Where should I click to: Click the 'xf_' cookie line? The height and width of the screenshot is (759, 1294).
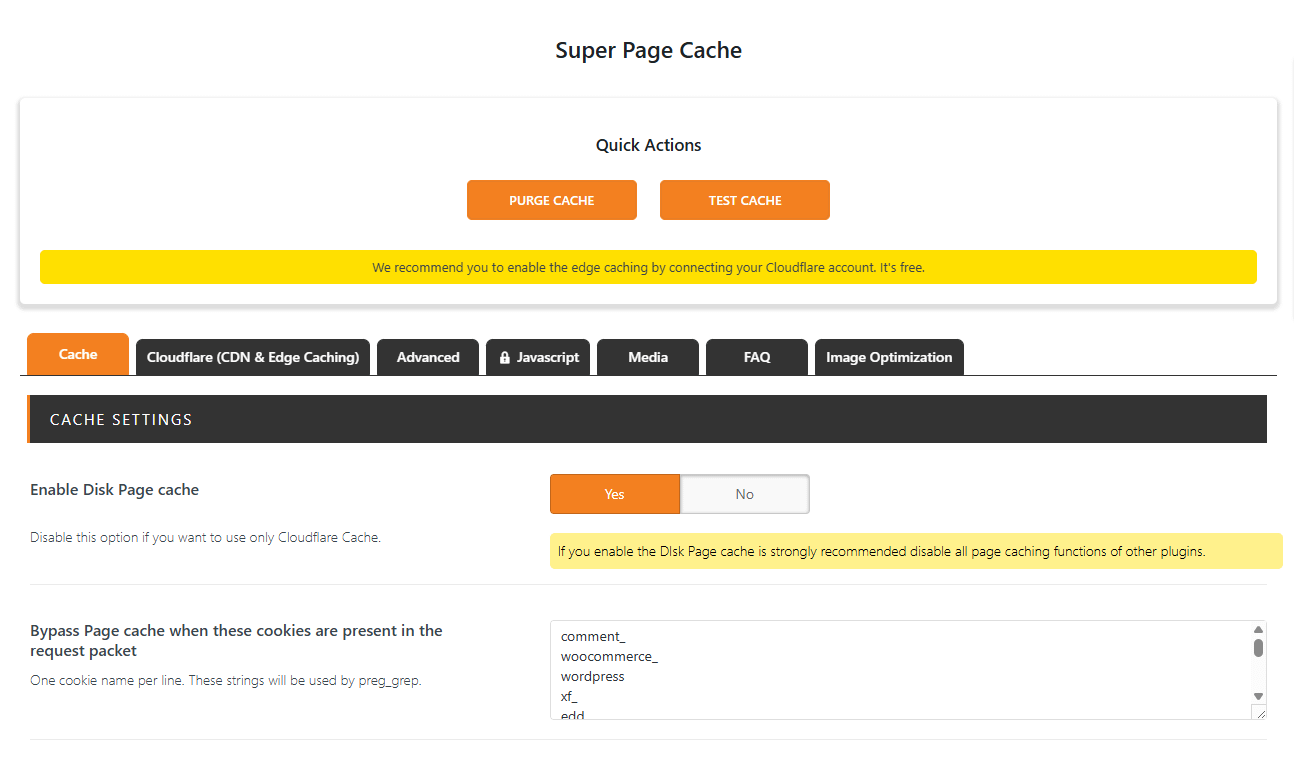[569, 696]
